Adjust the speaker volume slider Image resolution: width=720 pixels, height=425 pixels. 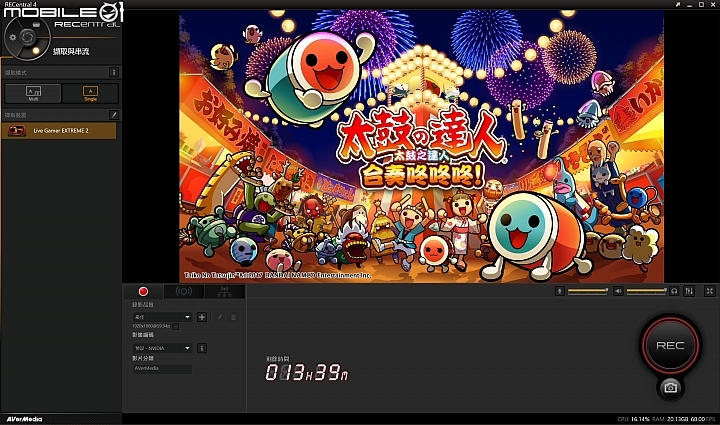(x=647, y=291)
